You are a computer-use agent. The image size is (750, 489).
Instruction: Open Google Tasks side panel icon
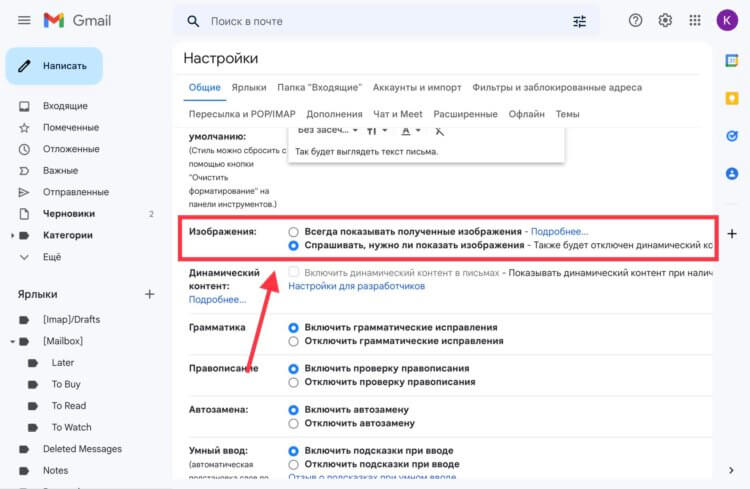click(731, 136)
